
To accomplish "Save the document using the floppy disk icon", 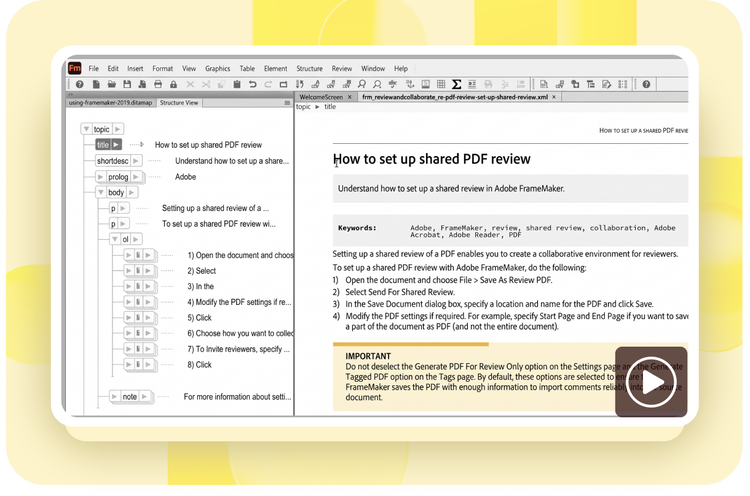I will pos(127,84).
